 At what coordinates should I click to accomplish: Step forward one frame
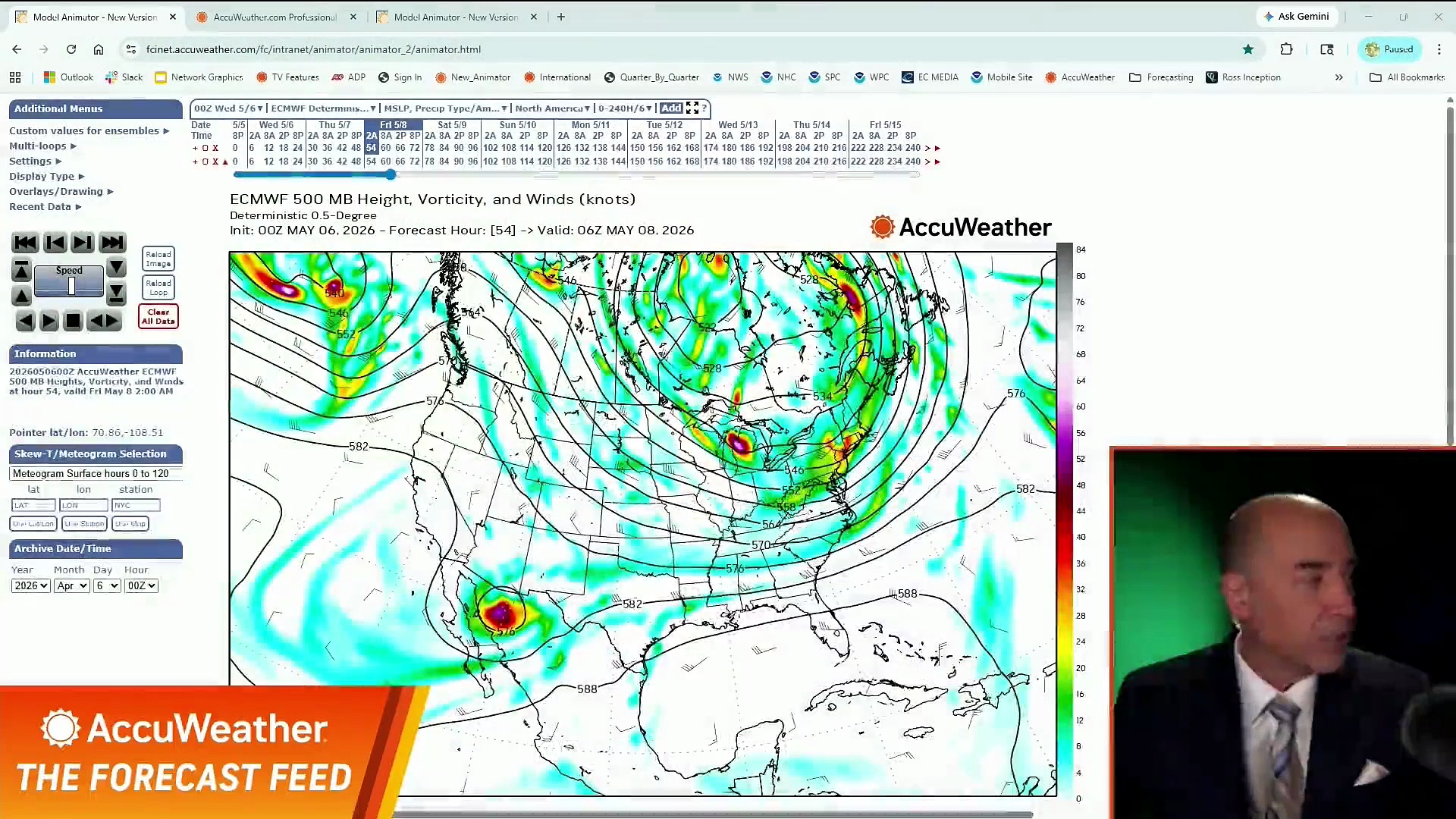(x=83, y=243)
